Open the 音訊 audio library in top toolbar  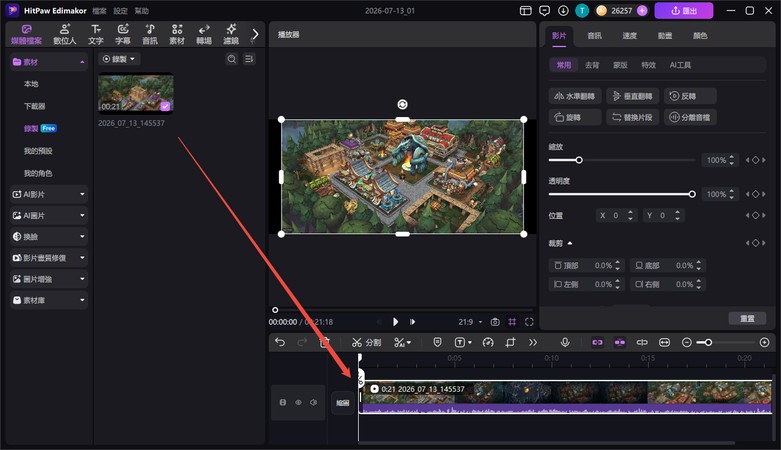point(150,34)
